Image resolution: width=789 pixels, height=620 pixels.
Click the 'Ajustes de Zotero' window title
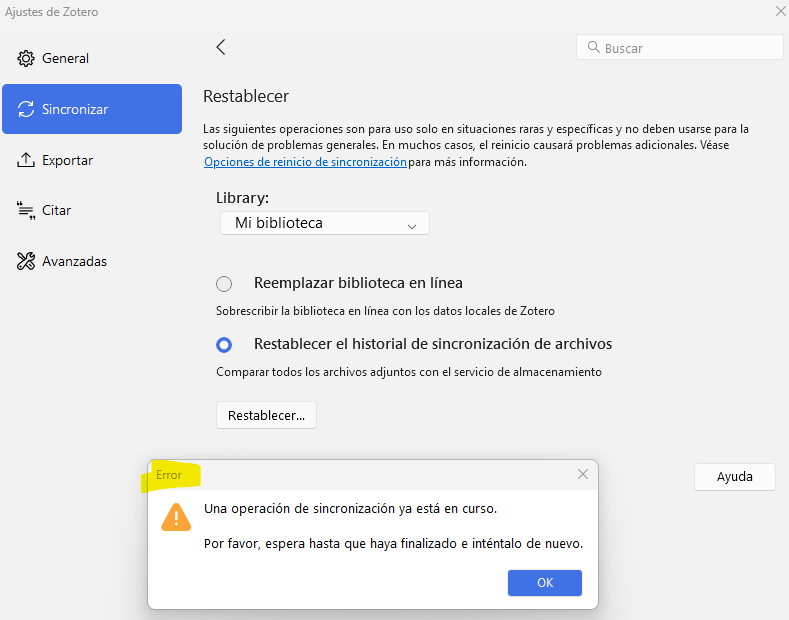point(51,12)
